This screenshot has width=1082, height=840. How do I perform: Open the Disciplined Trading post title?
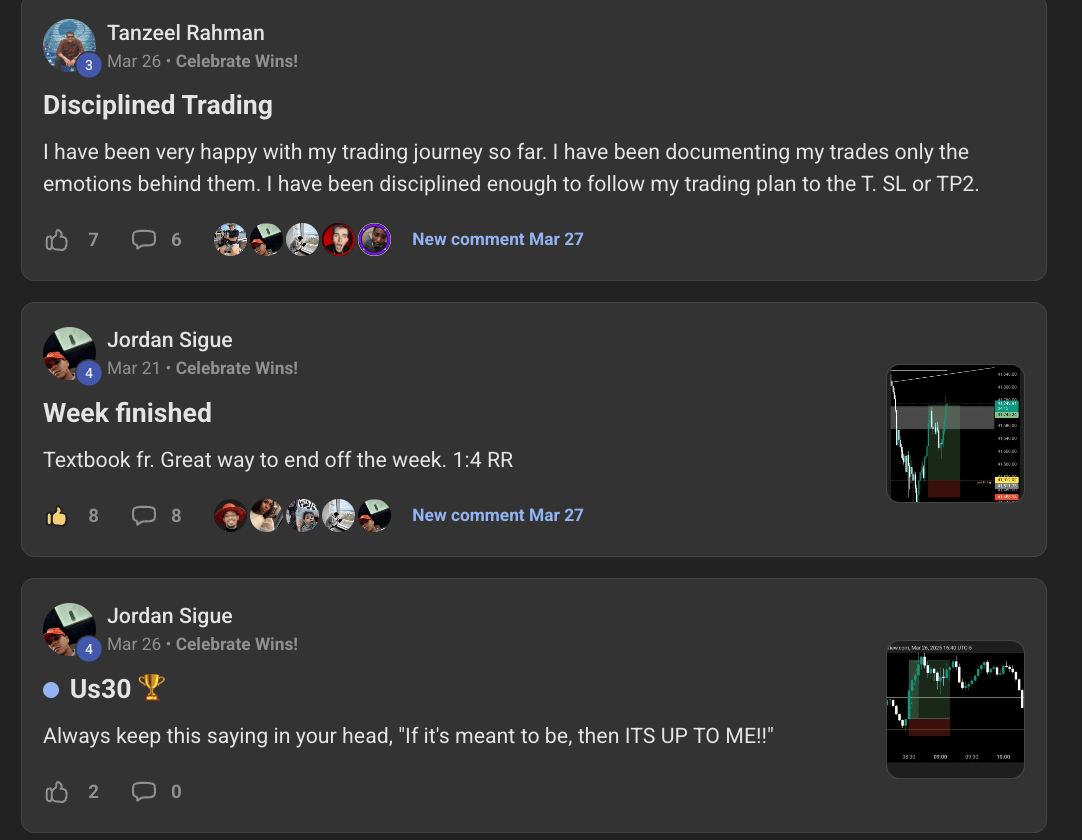coord(158,105)
